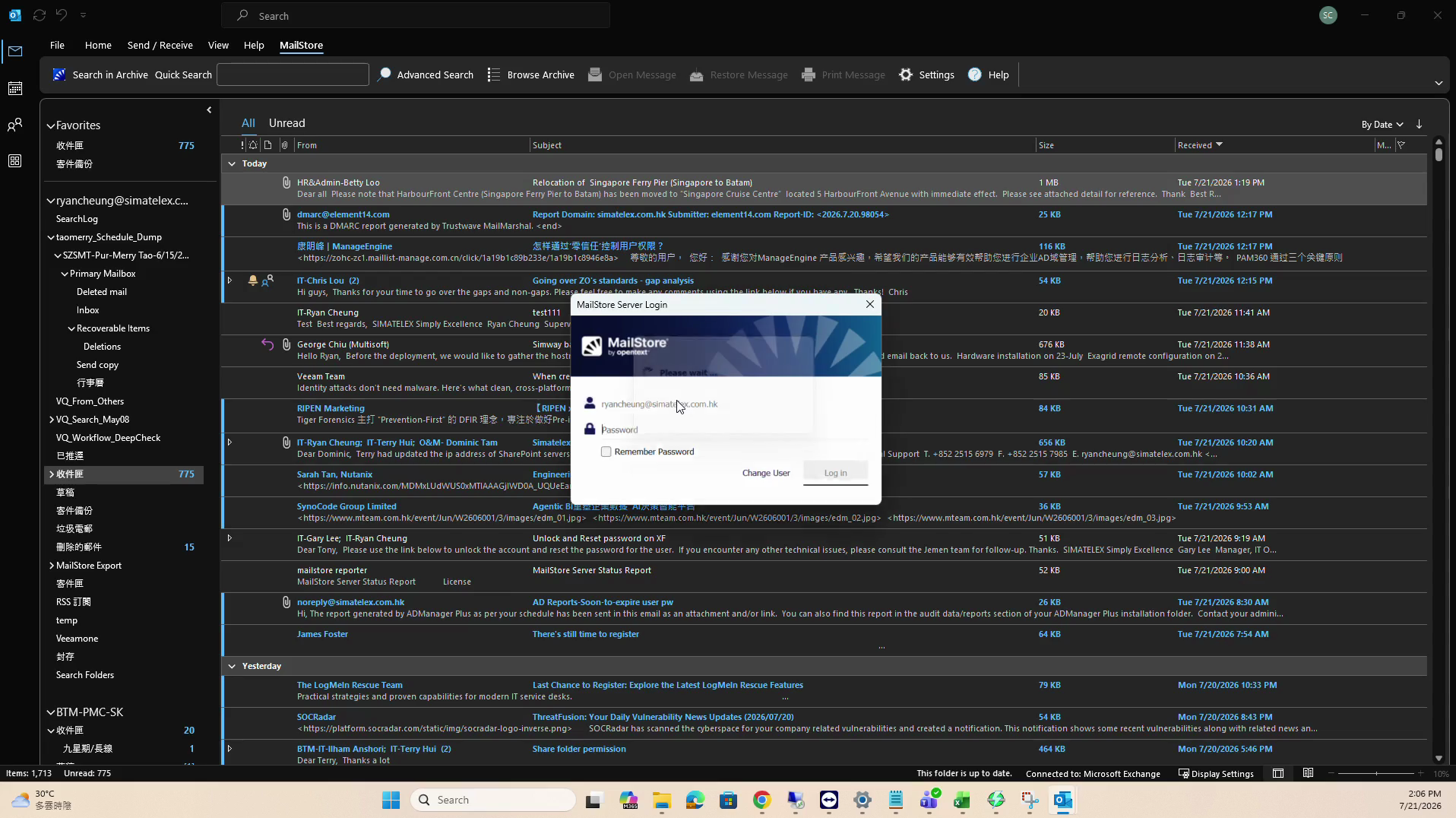Open Advanced Search in MailStore ribbon
This screenshot has height=818, width=1456.
click(x=426, y=75)
